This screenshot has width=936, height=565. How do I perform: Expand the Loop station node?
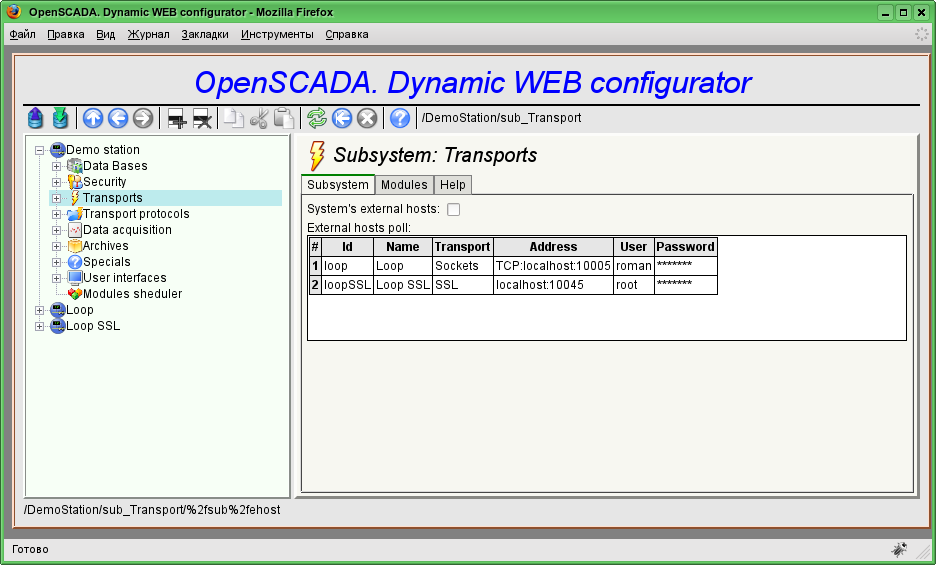(39, 310)
